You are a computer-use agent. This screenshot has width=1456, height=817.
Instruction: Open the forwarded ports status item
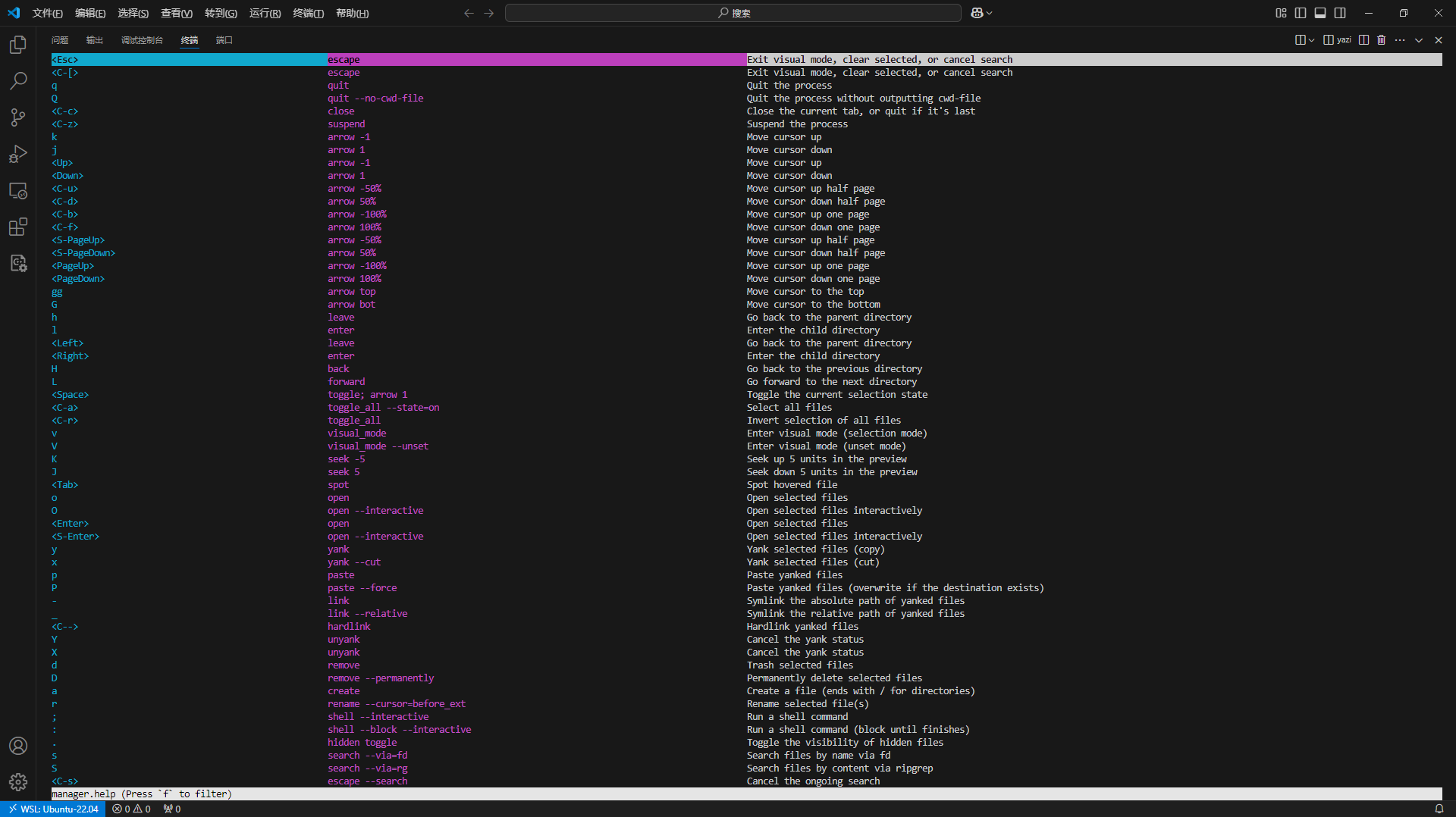coord(172,809)
